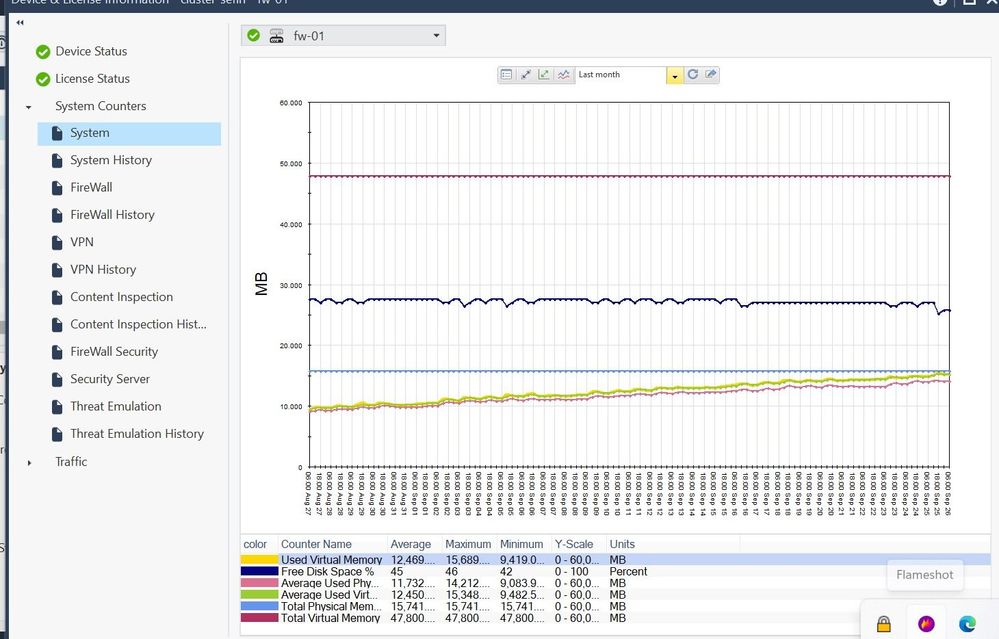Select FireWall History in the sidebar
Image resolution: width=999 pixels, height=639 pixels.
coord(112,215)
